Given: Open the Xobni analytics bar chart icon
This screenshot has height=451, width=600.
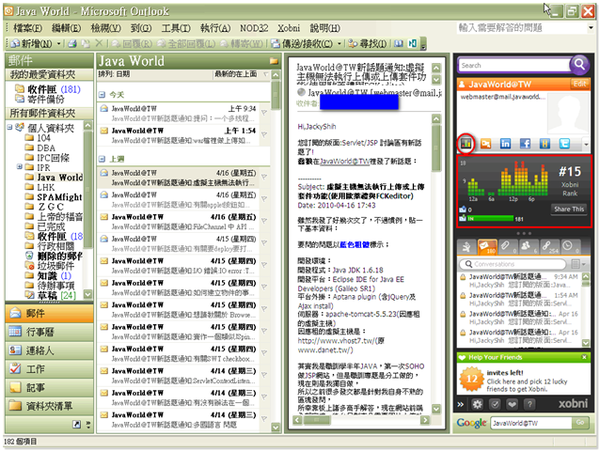Looking at the screenshot, I should coord(466,144).
